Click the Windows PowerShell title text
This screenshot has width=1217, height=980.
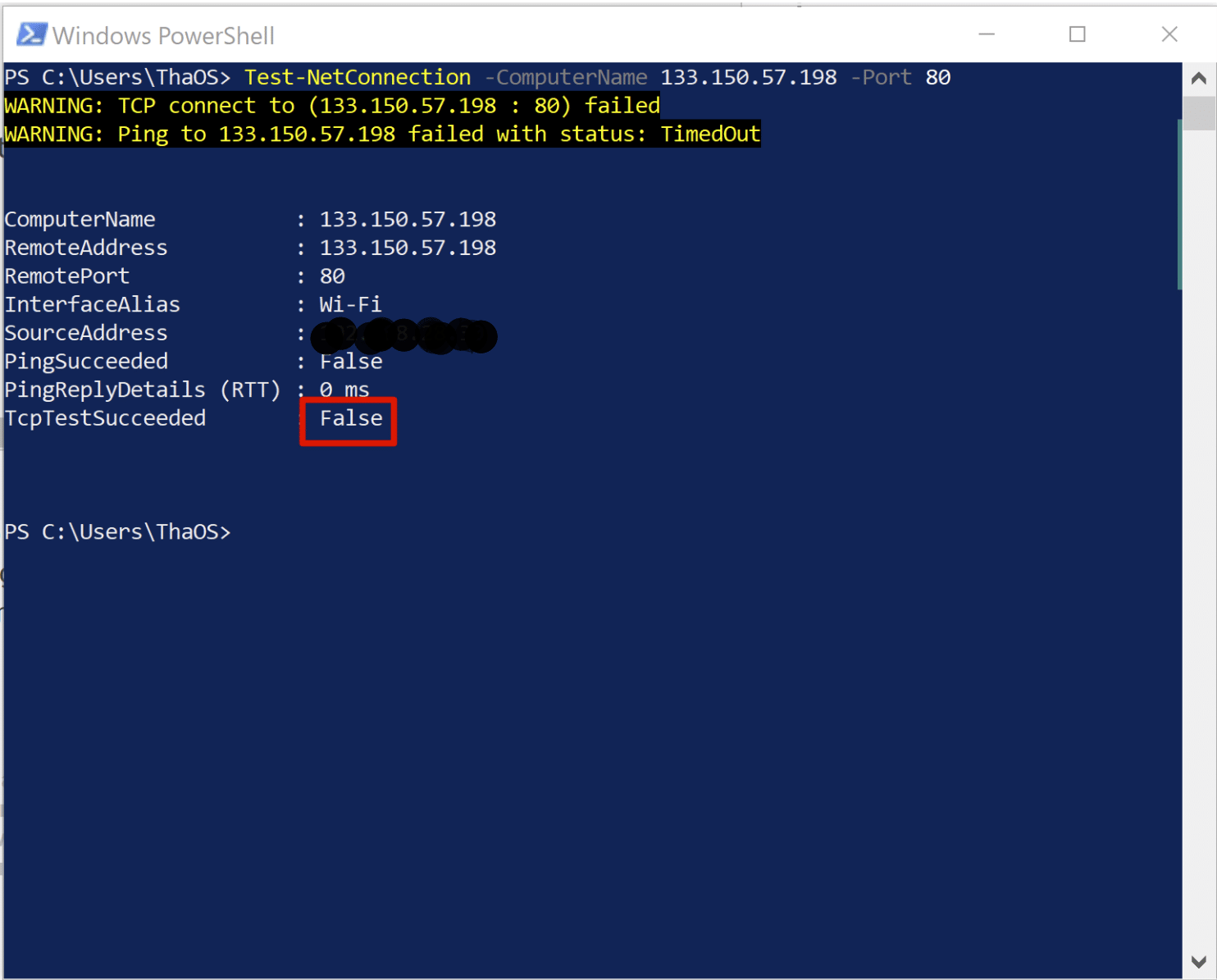click(x=163, y=36)
